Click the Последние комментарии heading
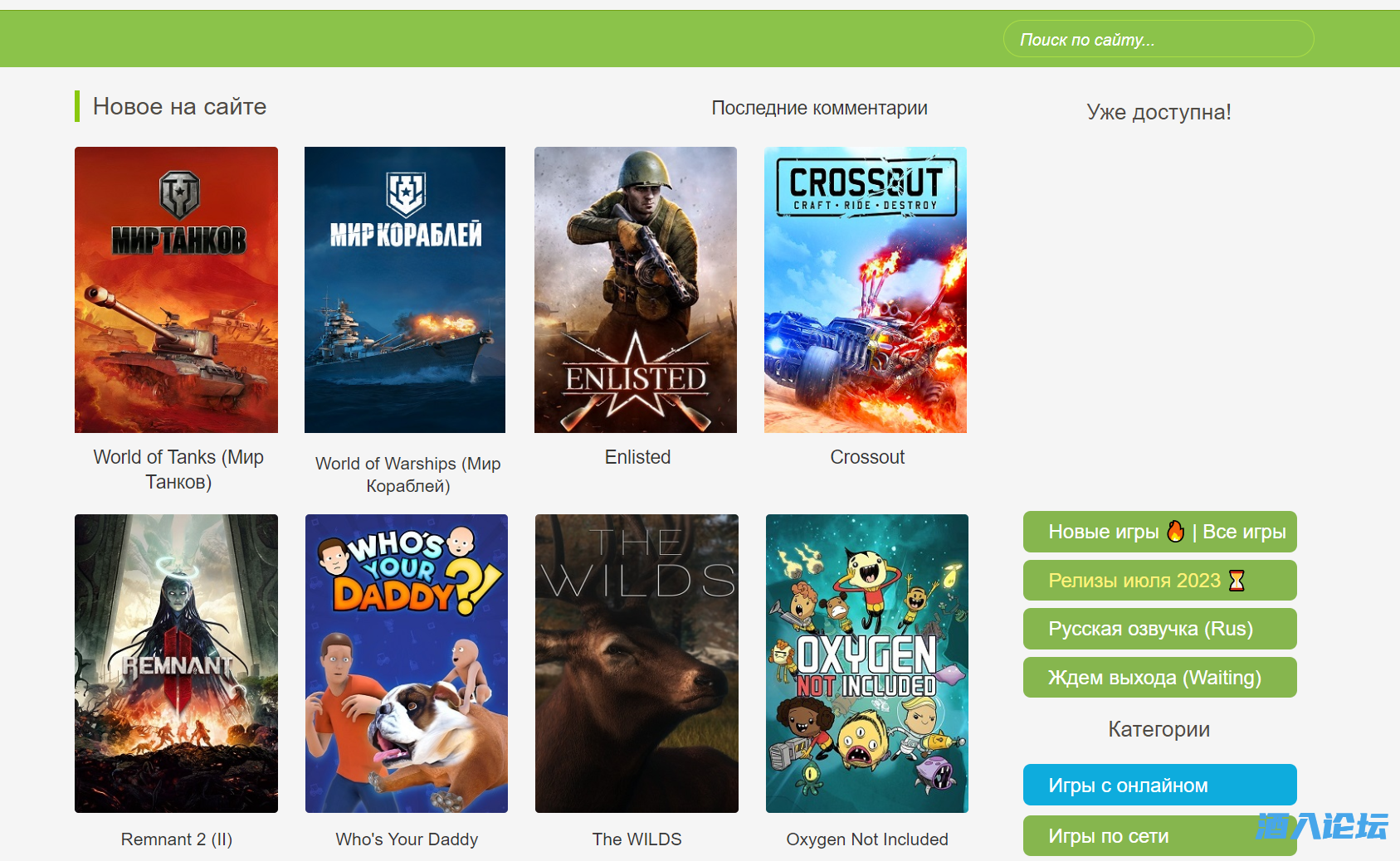This screenshot has height=861, width=1400. coord(820,108)
